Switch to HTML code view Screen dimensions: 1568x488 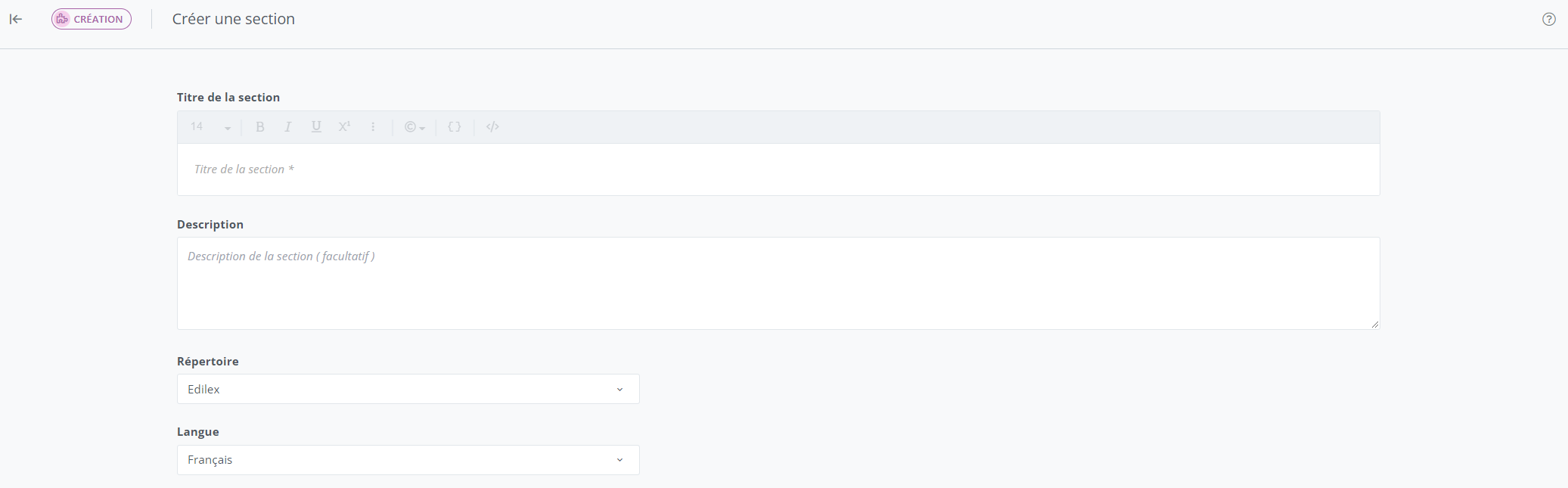tap(492, 127)
